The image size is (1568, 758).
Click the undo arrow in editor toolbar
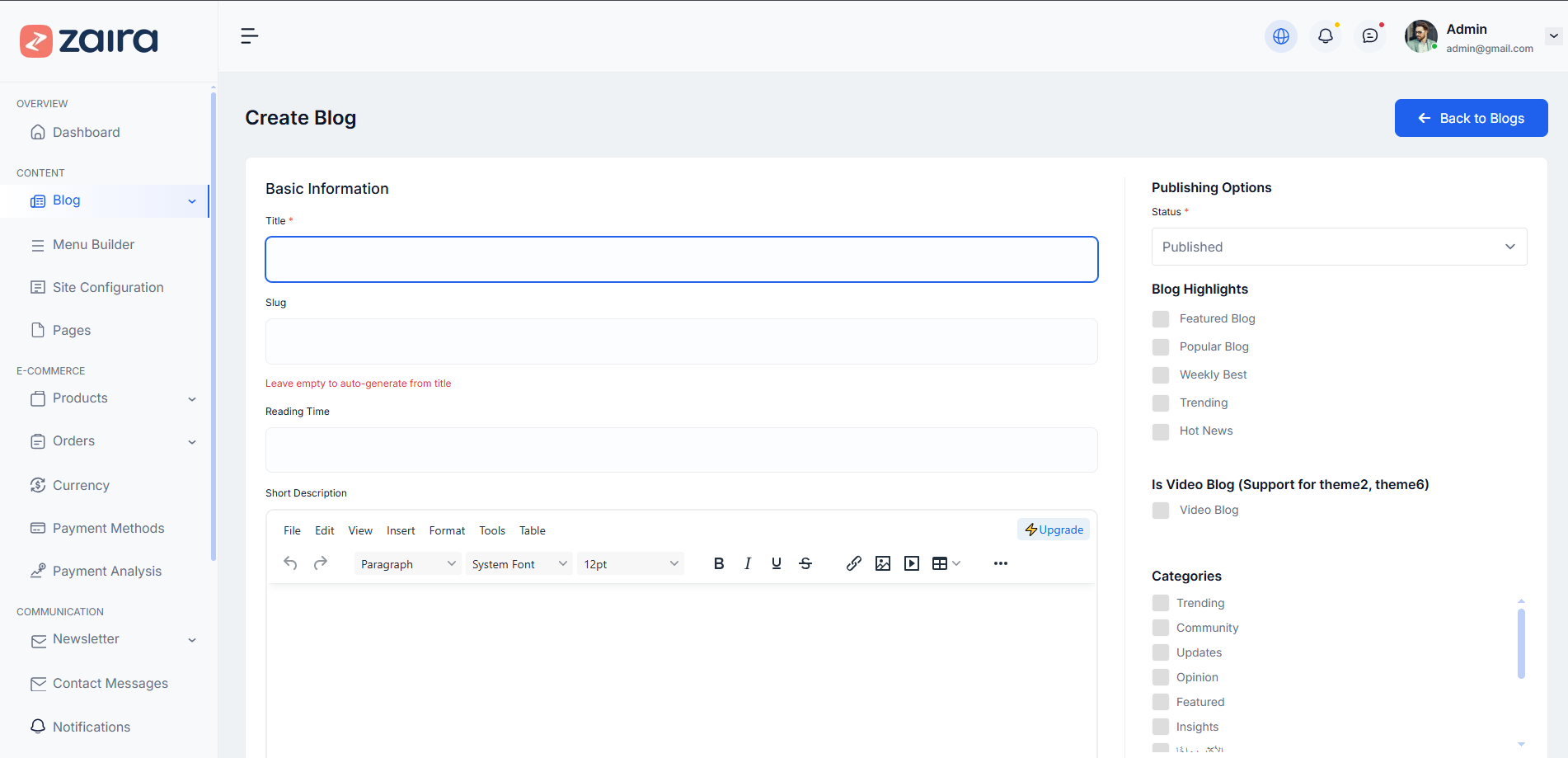point(290,563)
